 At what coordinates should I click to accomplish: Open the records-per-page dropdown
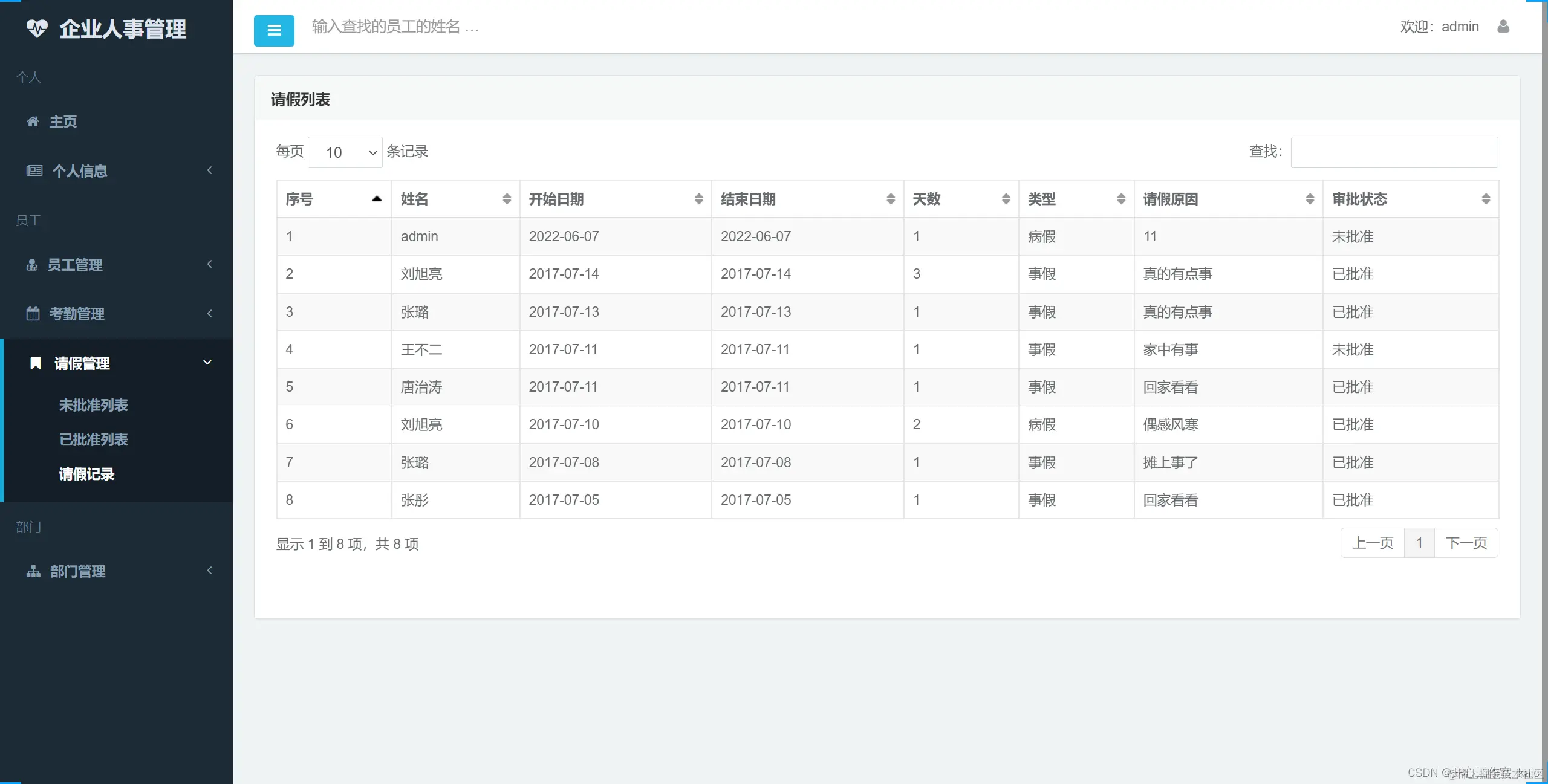click(x=345, y=152)
